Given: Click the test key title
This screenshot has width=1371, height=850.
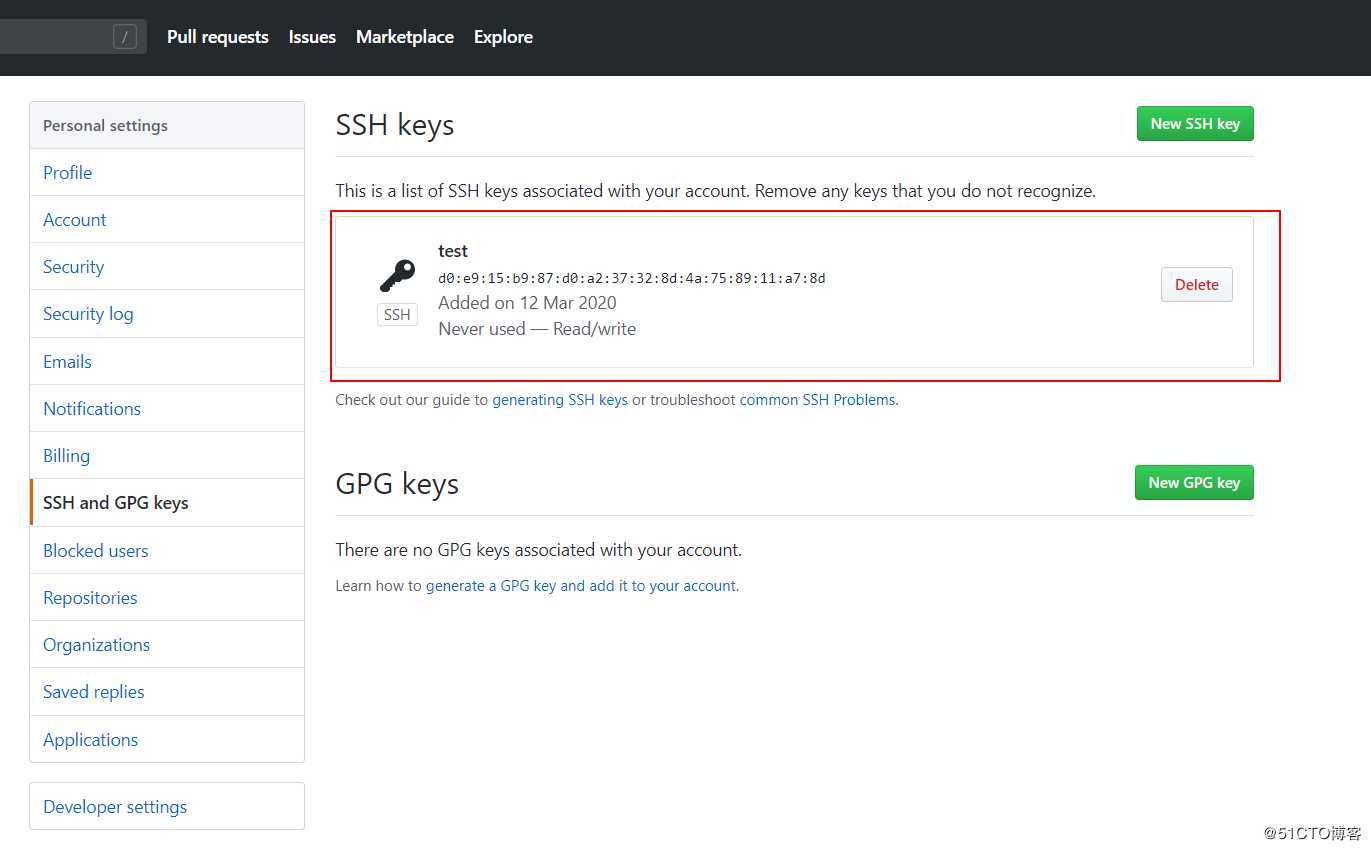Looking at the screenshot, I should (x=453, y=251).
